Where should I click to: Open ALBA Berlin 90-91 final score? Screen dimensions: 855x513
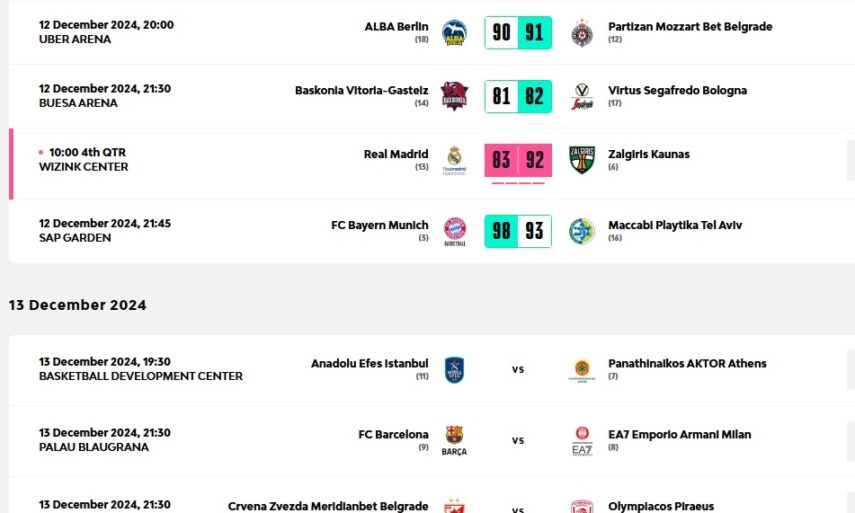[x=518, y=33]
